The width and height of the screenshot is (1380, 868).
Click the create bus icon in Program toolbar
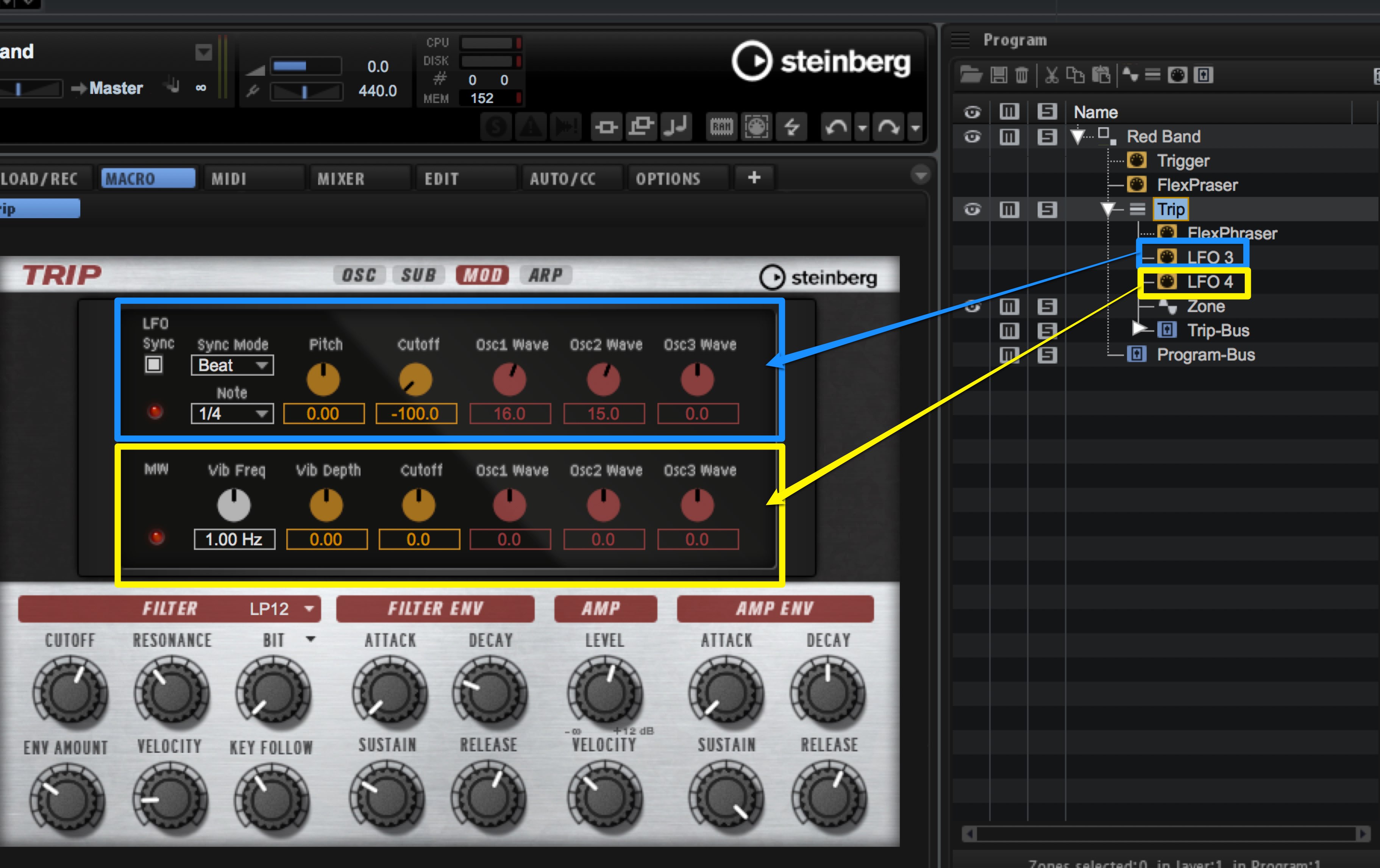1204,75
